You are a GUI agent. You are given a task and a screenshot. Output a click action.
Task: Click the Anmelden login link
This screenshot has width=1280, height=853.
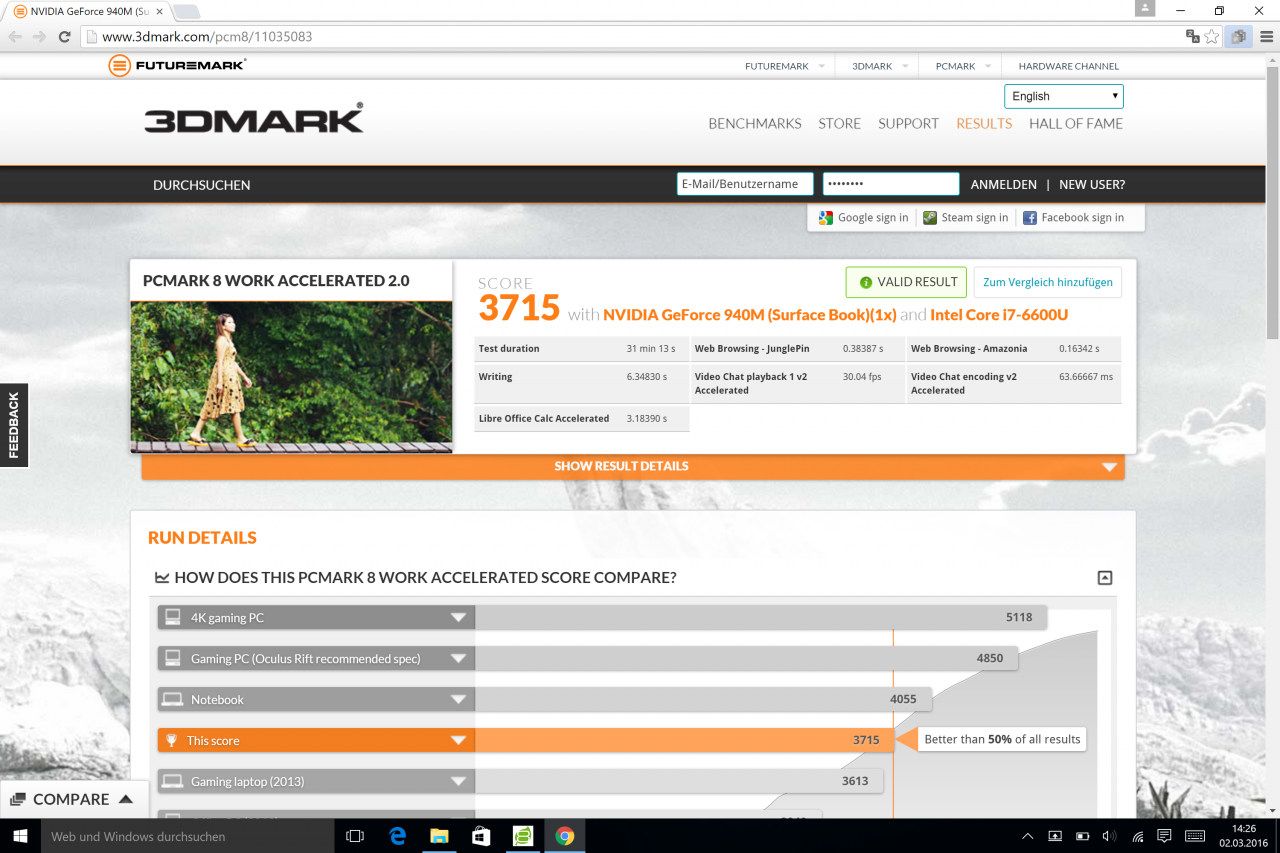(1004, 185)
